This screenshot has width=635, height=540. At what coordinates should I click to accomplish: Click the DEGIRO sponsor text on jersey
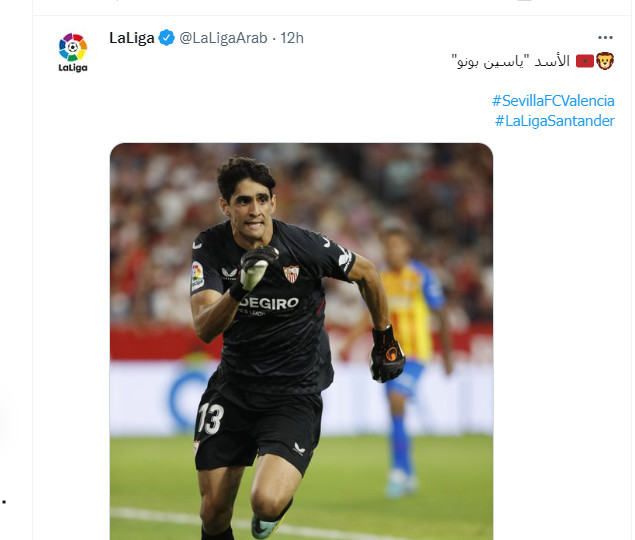[269, 303]
